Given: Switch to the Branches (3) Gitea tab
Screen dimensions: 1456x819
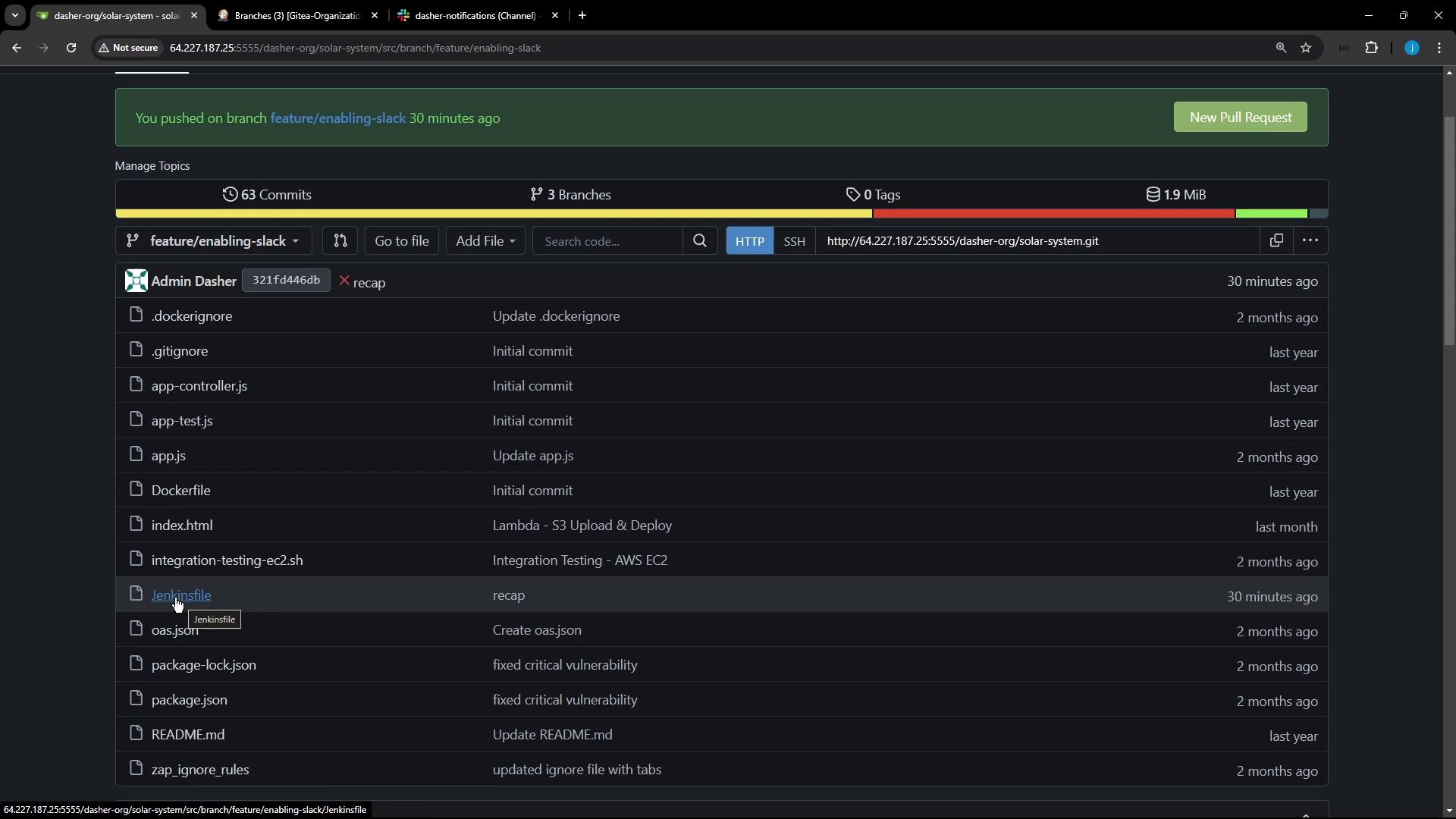Looking at the screenshot, I should (x=296, y=15).
